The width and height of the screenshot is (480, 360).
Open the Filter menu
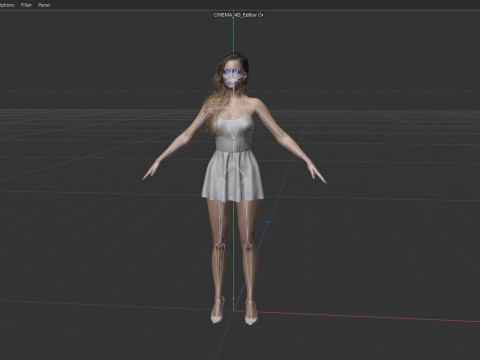(26, 5)
